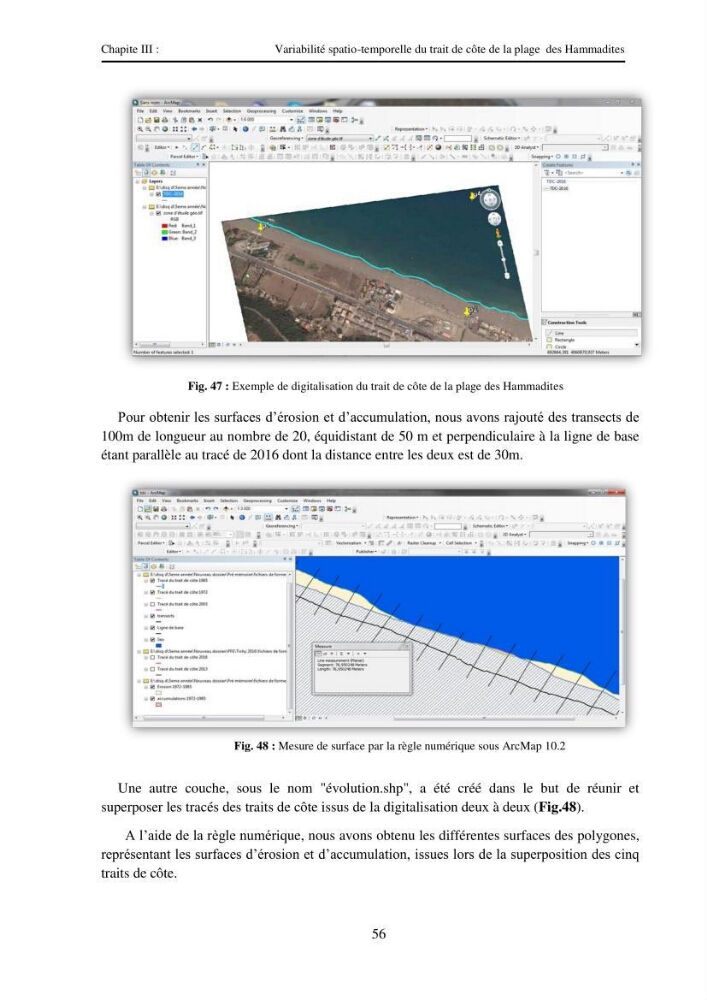Click List By Visibility in Fig. 48 contents
Viewport: 707px width, 1000px height.
click(x=154, y=566)
